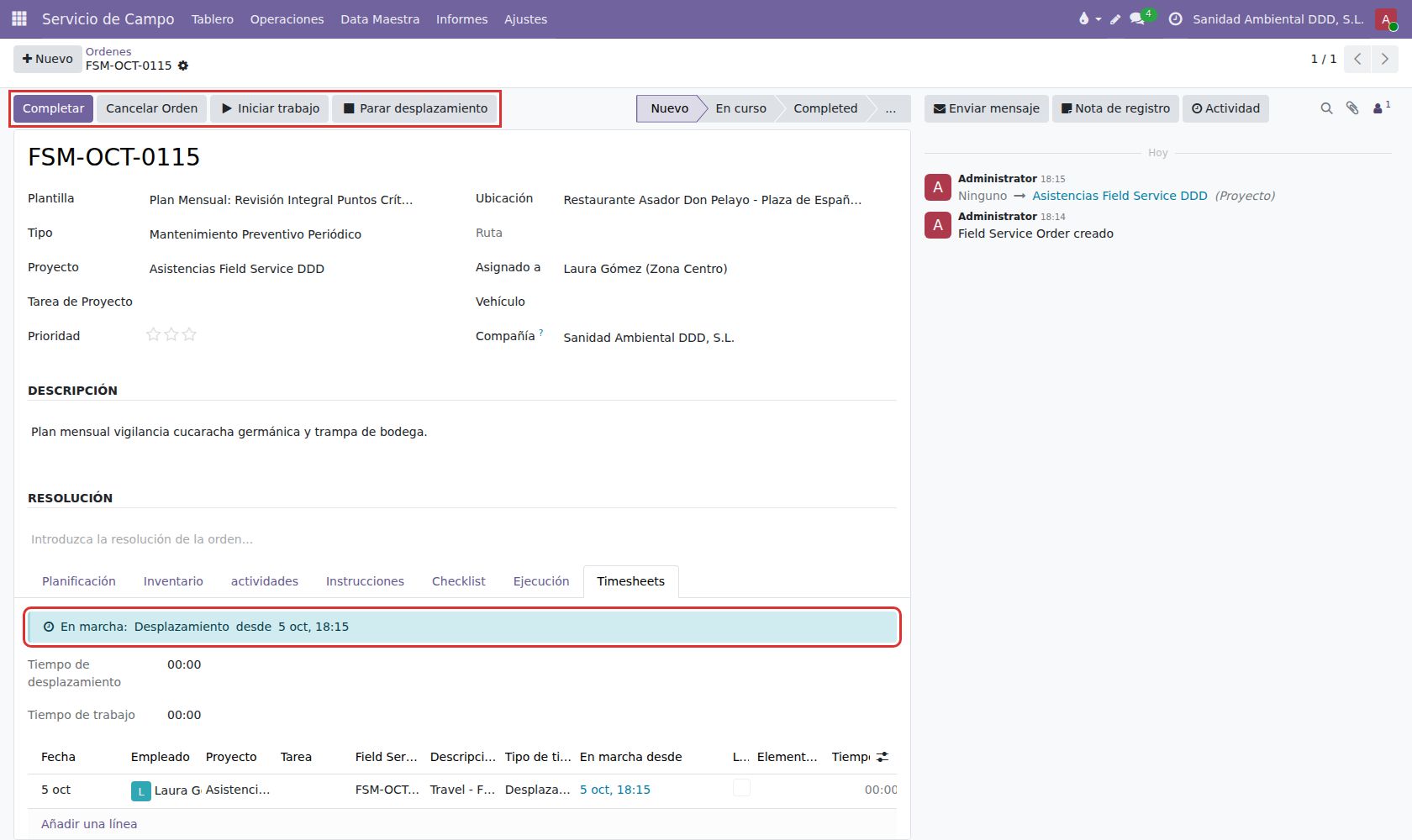Switch to the Checklist tab

pos(459,581)
